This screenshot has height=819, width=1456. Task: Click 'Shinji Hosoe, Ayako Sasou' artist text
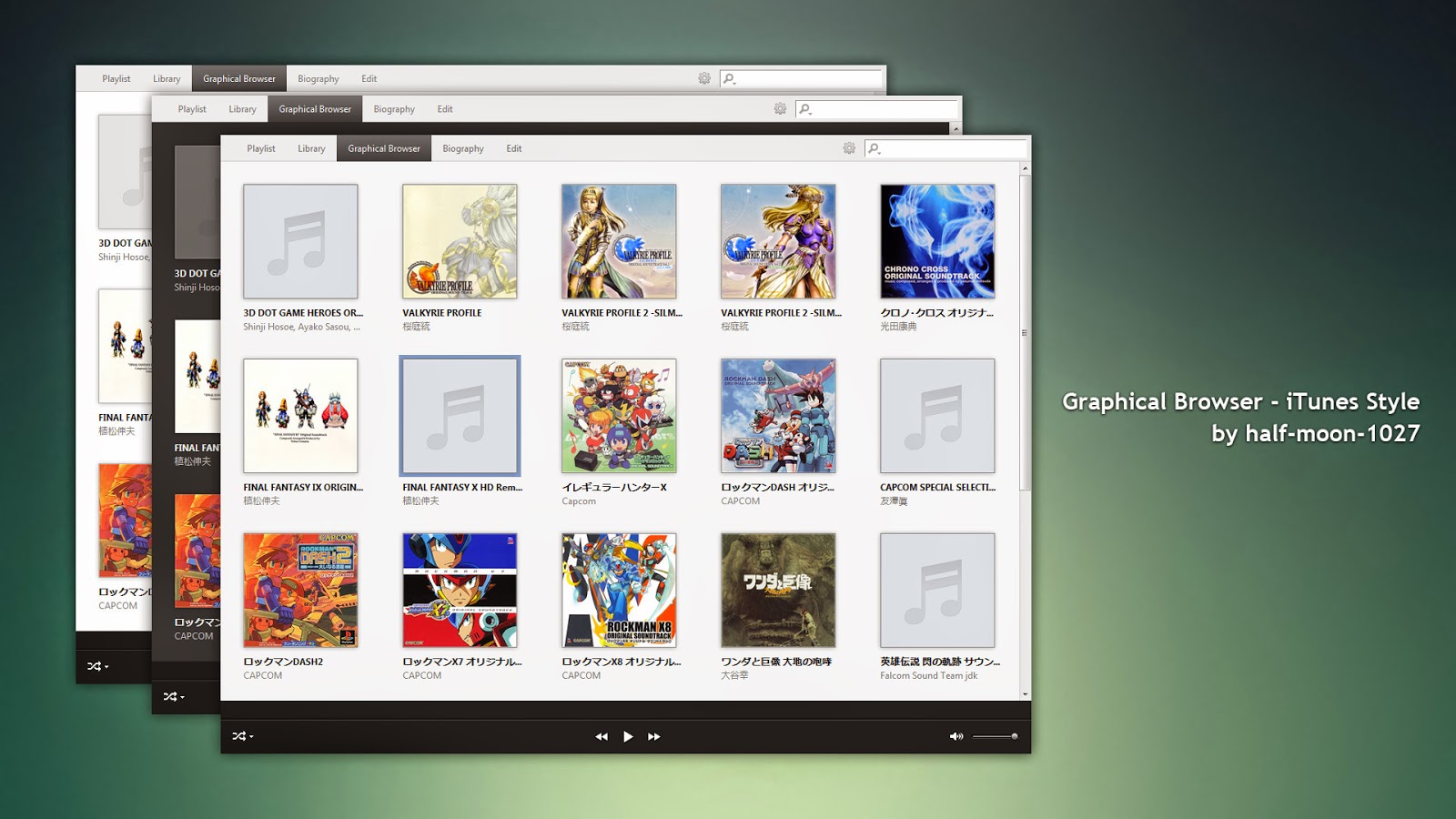pos(301,327)
